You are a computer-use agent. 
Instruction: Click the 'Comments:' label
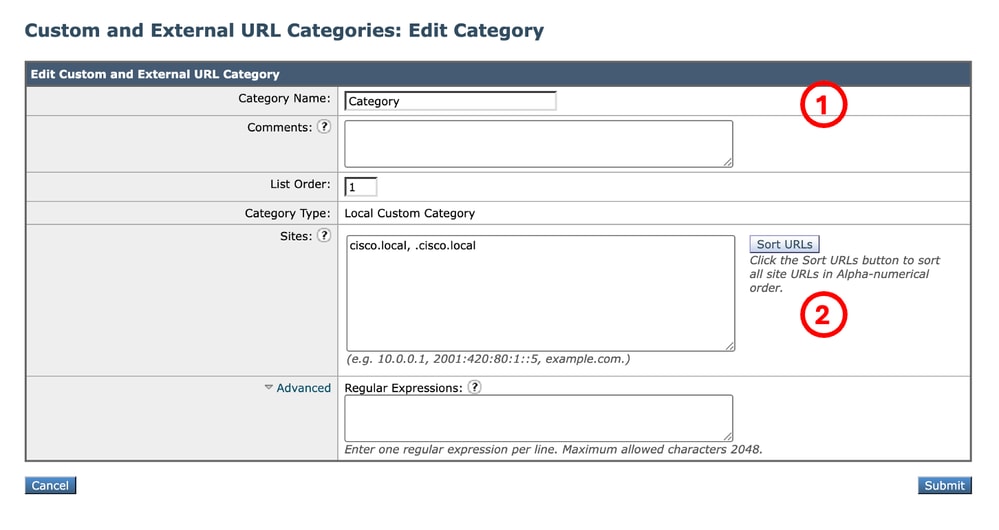pyautogui.click(x=280, y=127)
